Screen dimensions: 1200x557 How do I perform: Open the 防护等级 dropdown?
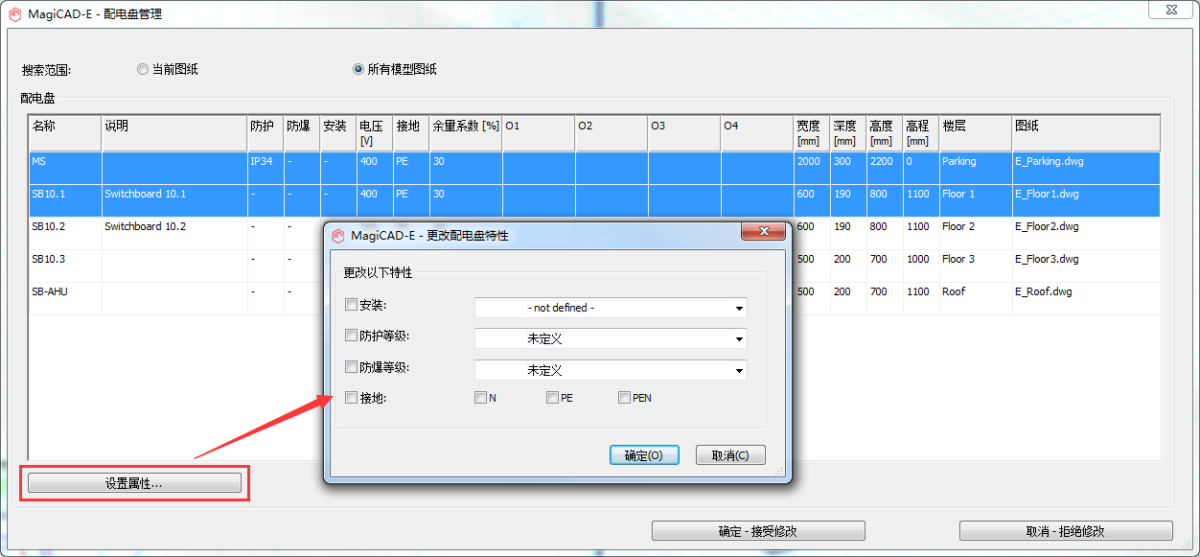point(611,339)
